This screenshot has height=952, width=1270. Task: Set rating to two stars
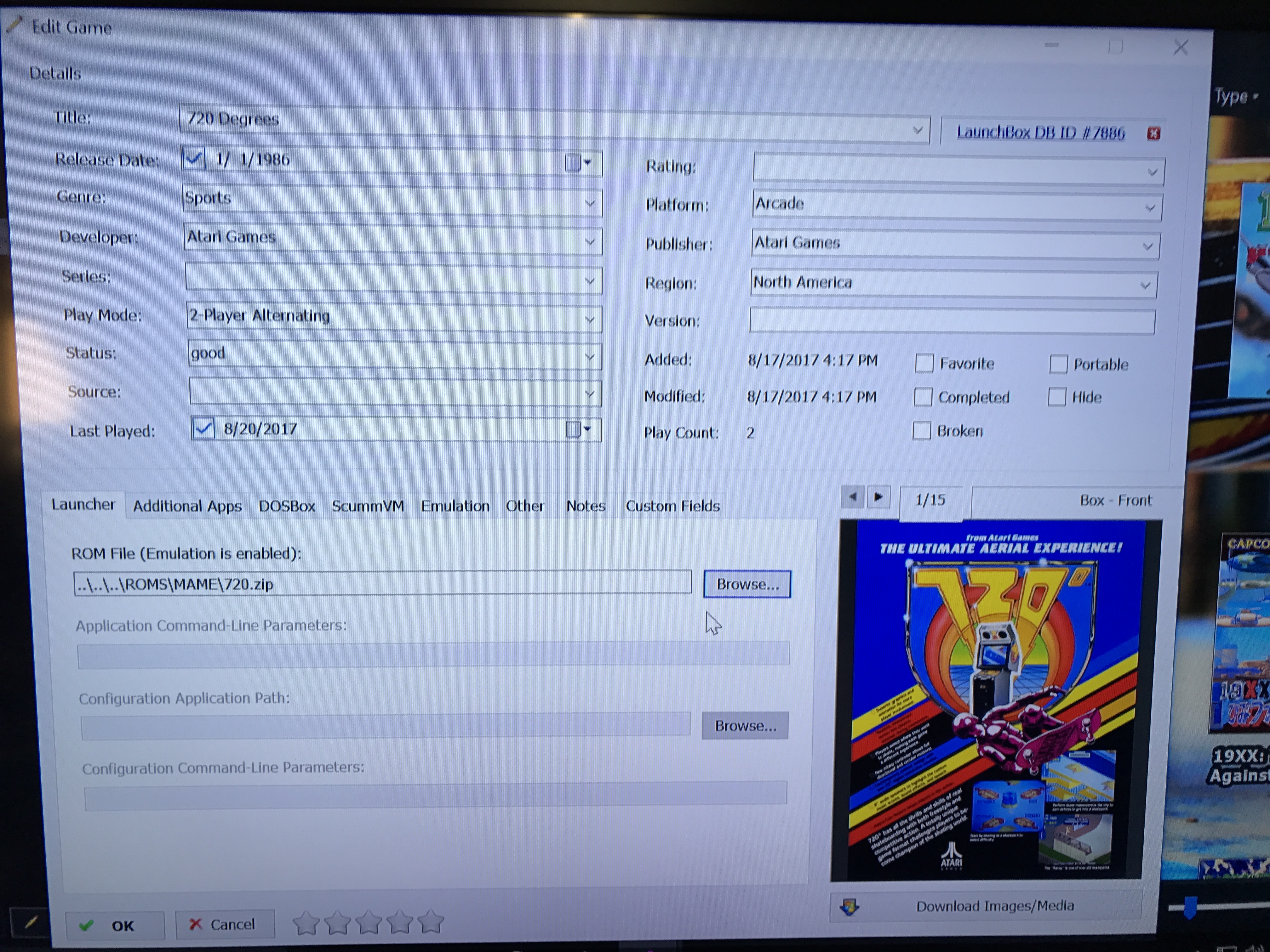tap(338, 923)
